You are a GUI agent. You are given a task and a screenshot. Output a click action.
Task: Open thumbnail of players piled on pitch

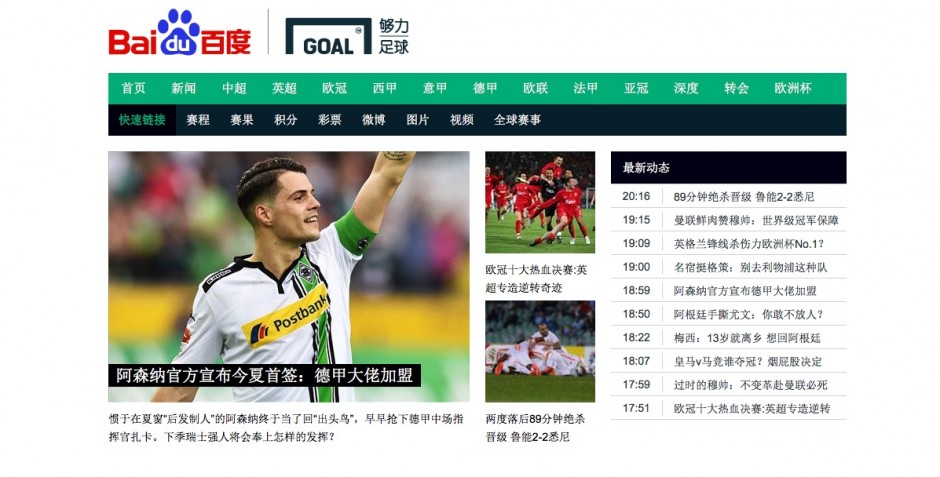pos(540,351)
